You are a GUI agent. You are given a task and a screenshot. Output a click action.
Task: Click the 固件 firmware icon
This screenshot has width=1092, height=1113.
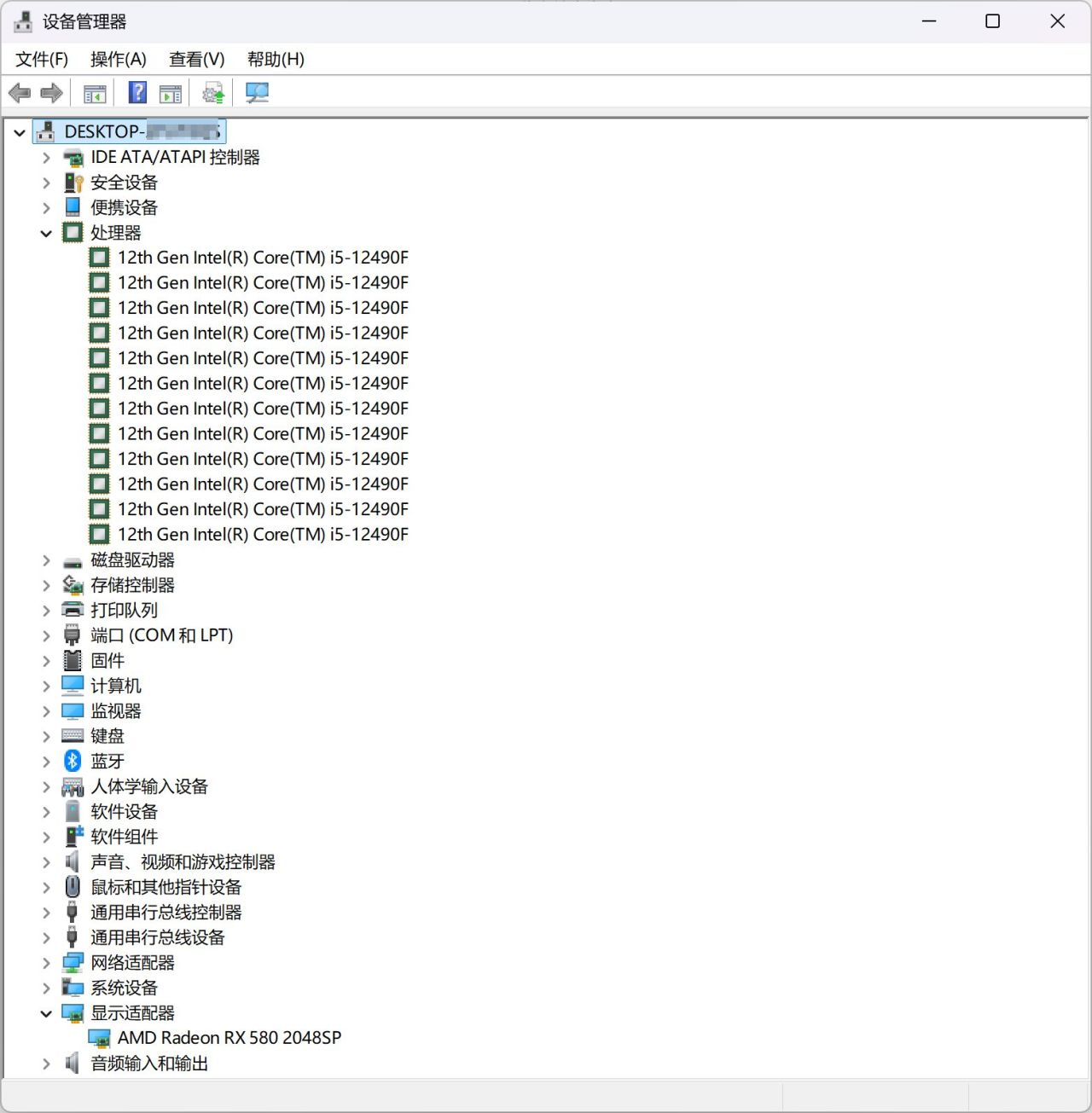pyautogui.click(x=73, y=660)
